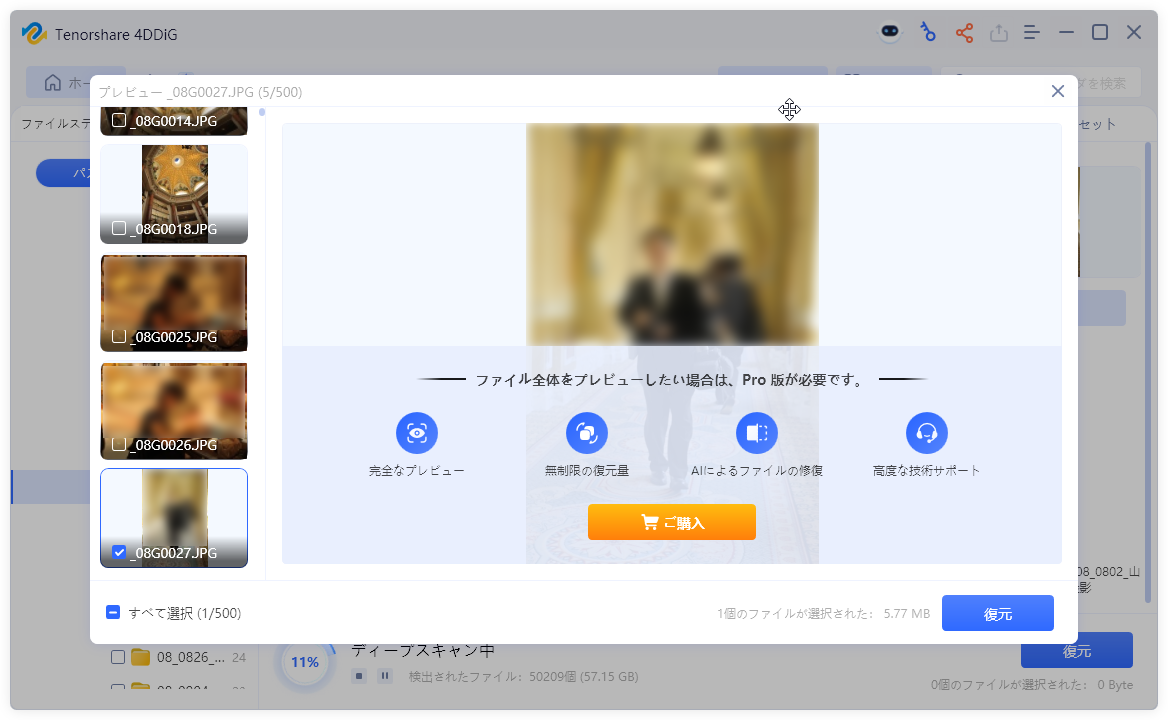Toggle the すべて選択 checkbox
Viewport: 1168px width, 720px height.
(x=113, y=612)
